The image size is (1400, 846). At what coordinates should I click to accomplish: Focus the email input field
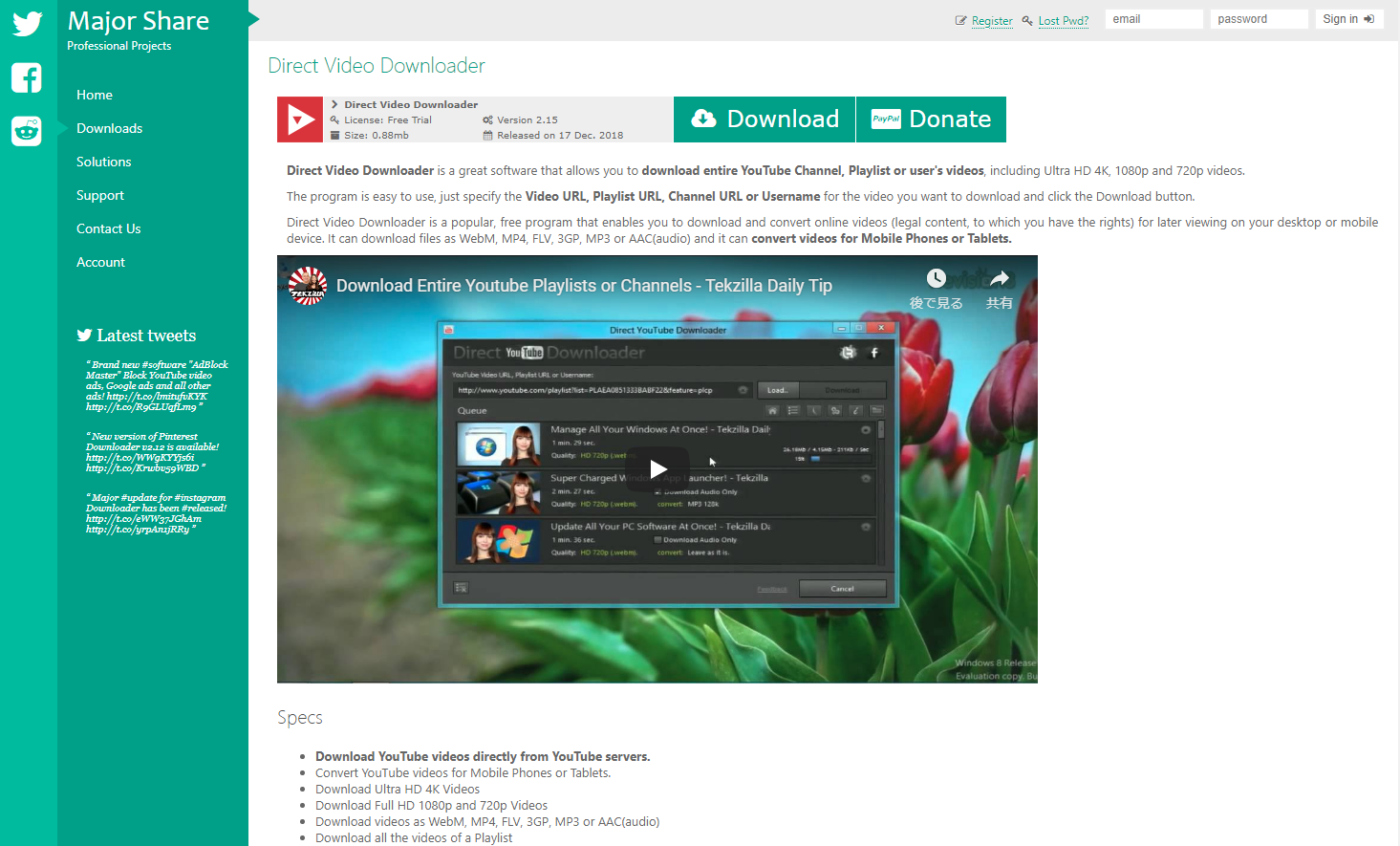click(x=1153, y=19)
